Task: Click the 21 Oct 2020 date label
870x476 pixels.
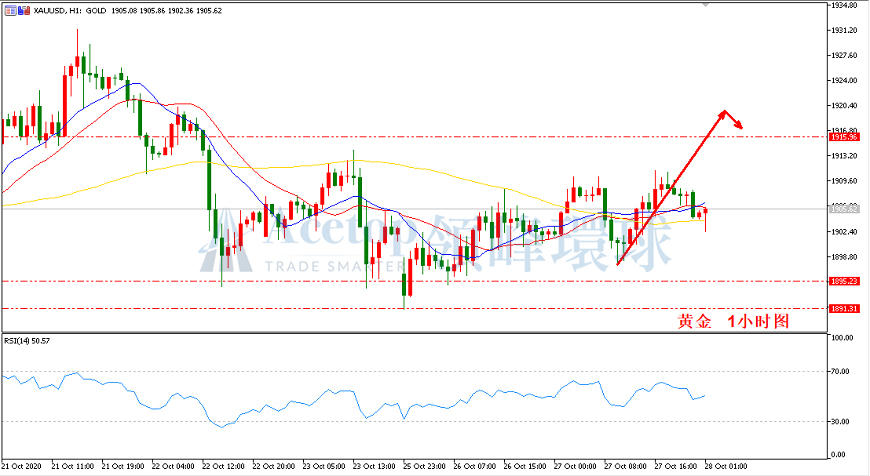Action: 22,466
